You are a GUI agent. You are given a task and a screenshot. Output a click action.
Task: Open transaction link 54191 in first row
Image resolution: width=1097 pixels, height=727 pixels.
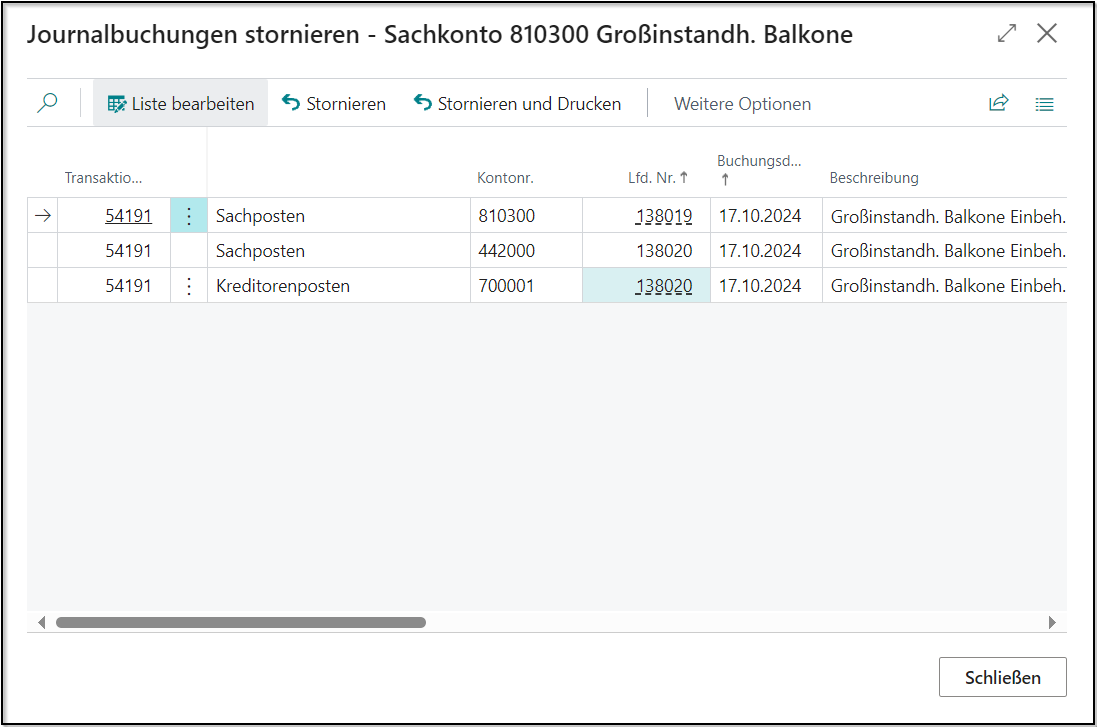click(x=128, y=216)
